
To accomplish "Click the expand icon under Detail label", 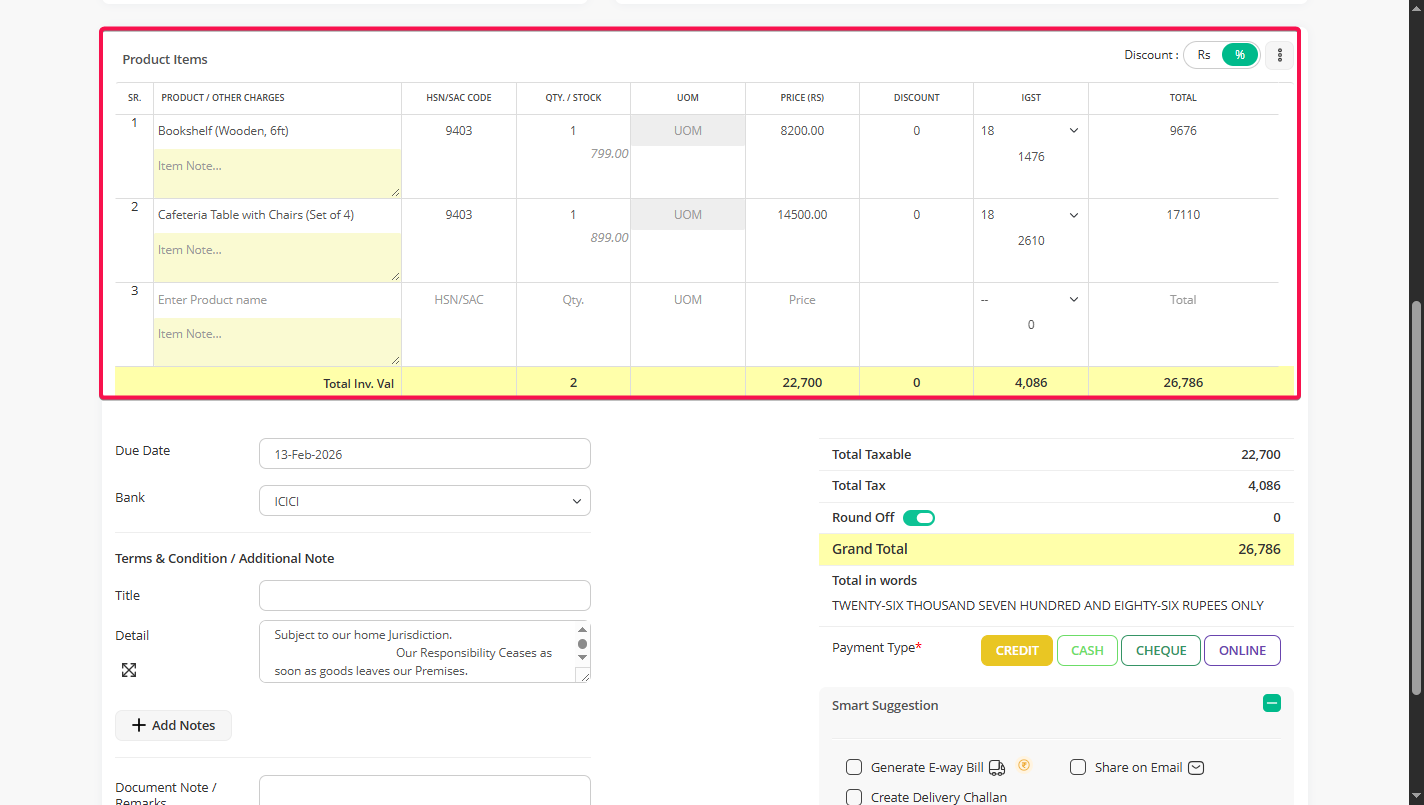I will click(129, 670).
